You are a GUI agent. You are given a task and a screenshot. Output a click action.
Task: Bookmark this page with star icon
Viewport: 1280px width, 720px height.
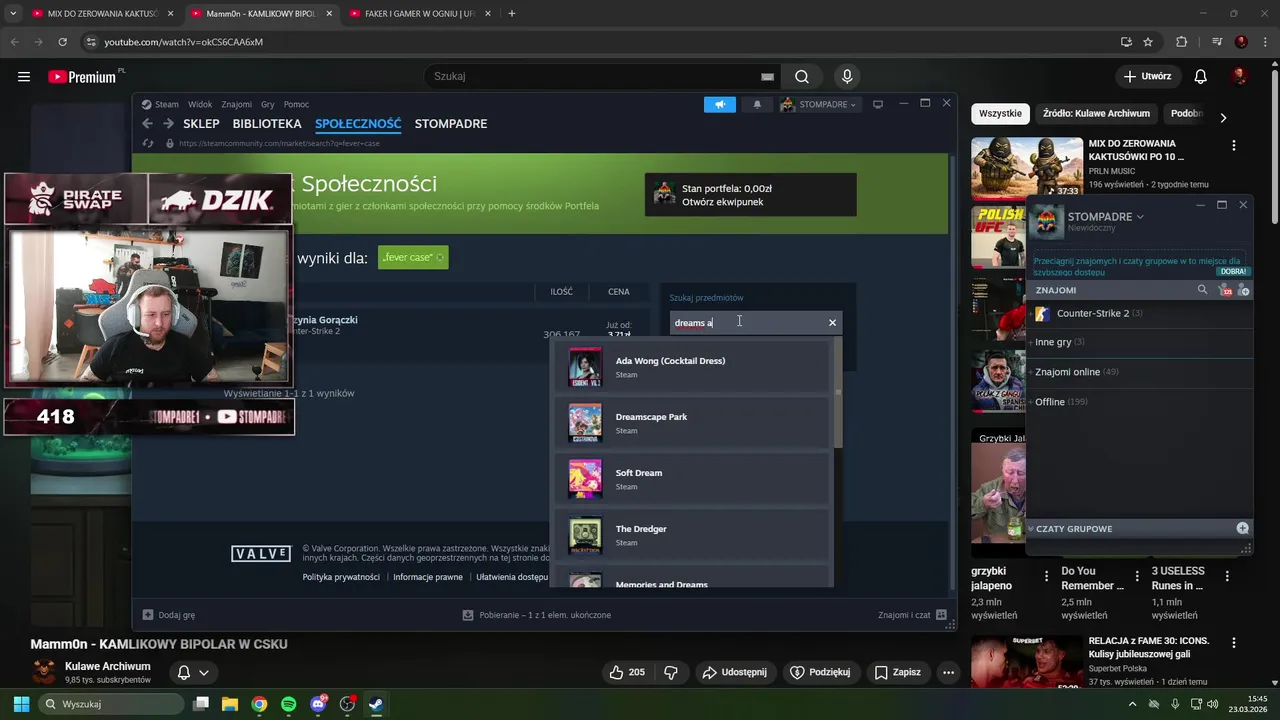point(1148,42)
